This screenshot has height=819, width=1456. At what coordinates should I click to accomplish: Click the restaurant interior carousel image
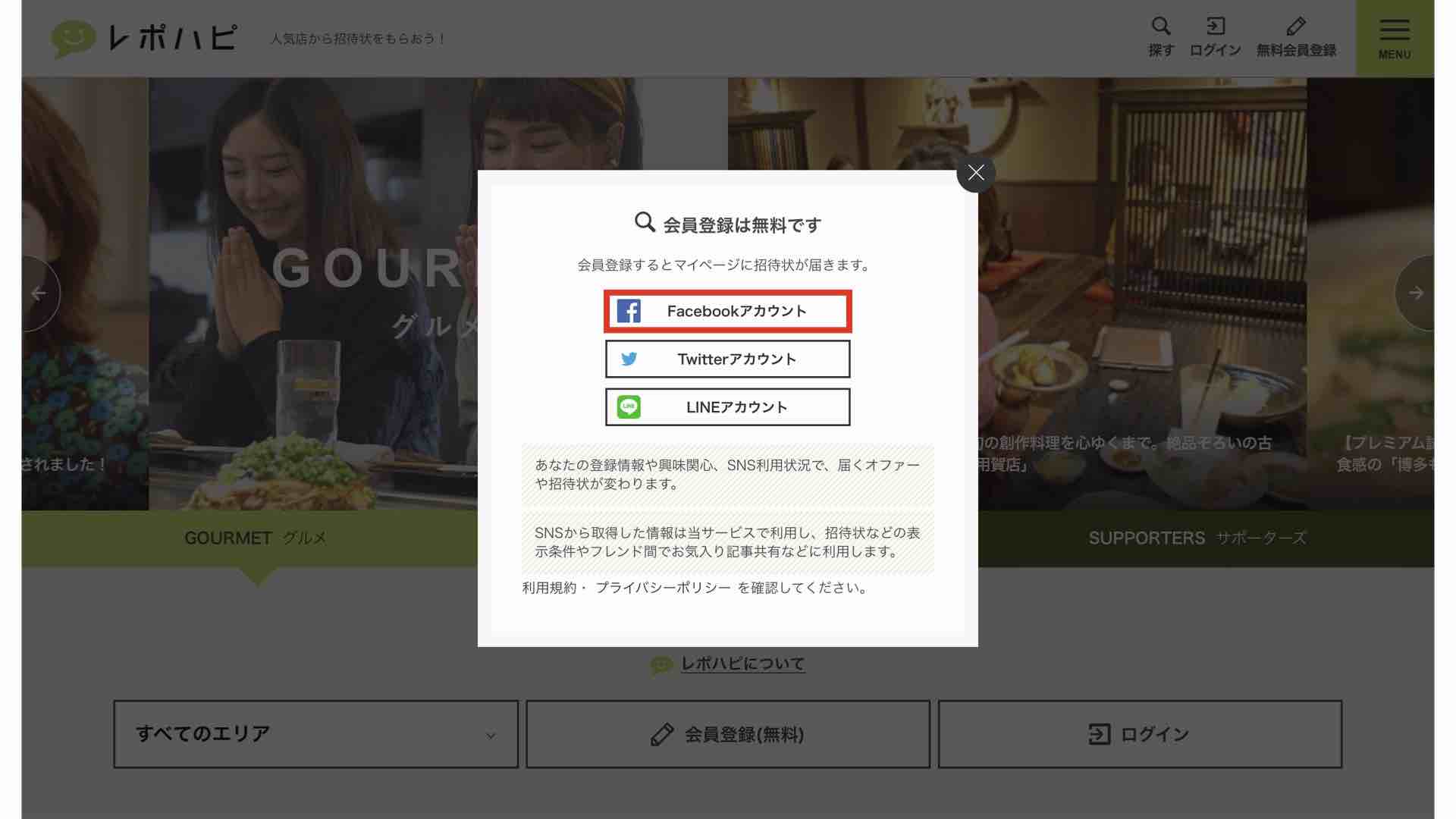tap(1142, 293)
